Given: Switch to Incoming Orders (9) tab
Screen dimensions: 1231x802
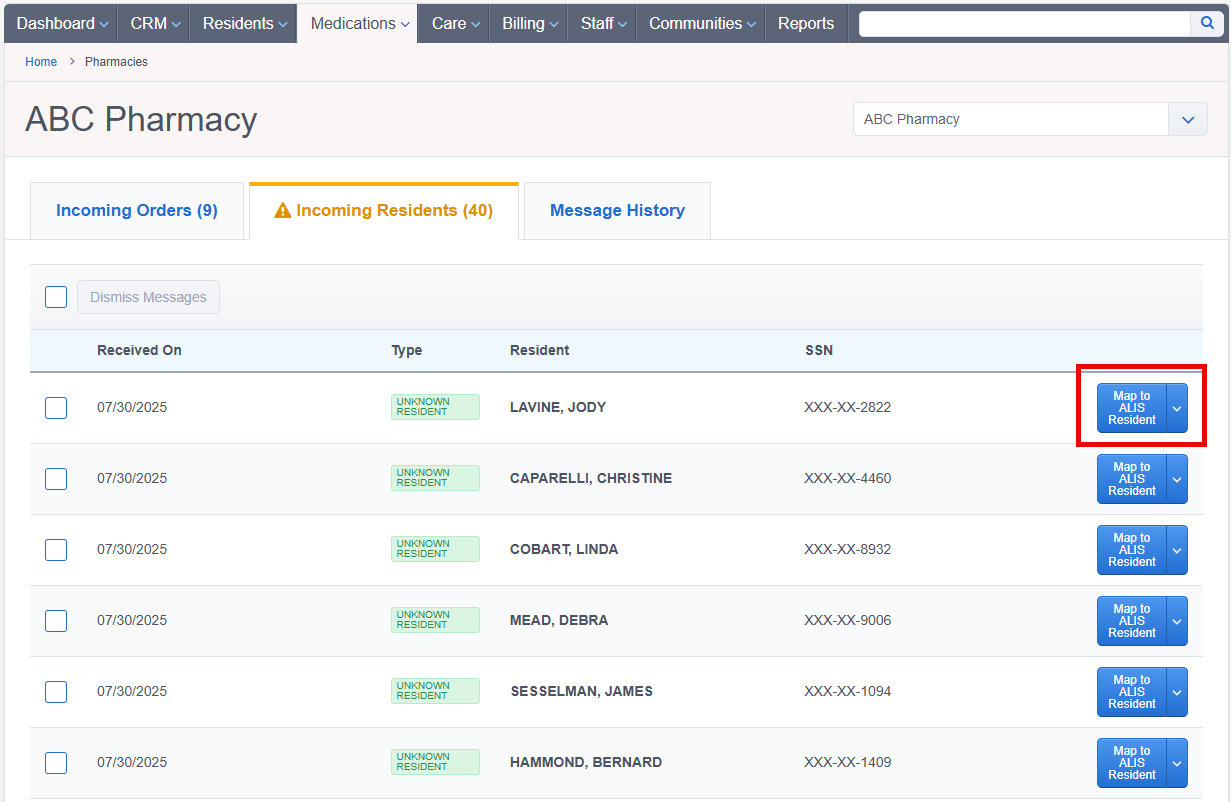Looking at the screenshot, I should 137,211.
